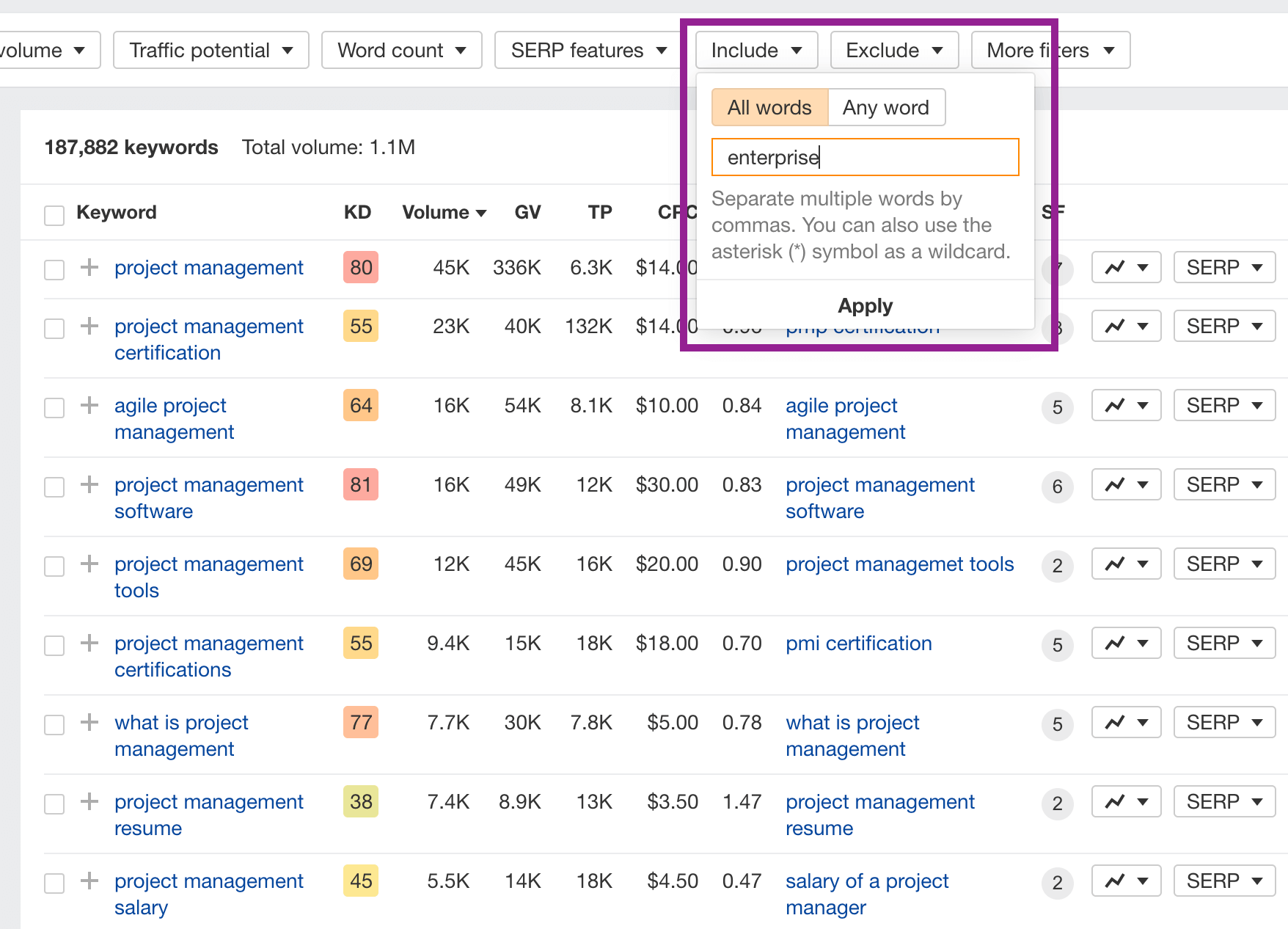
Task: Select the "All words" tab
Action: click(x=769, y=107)
